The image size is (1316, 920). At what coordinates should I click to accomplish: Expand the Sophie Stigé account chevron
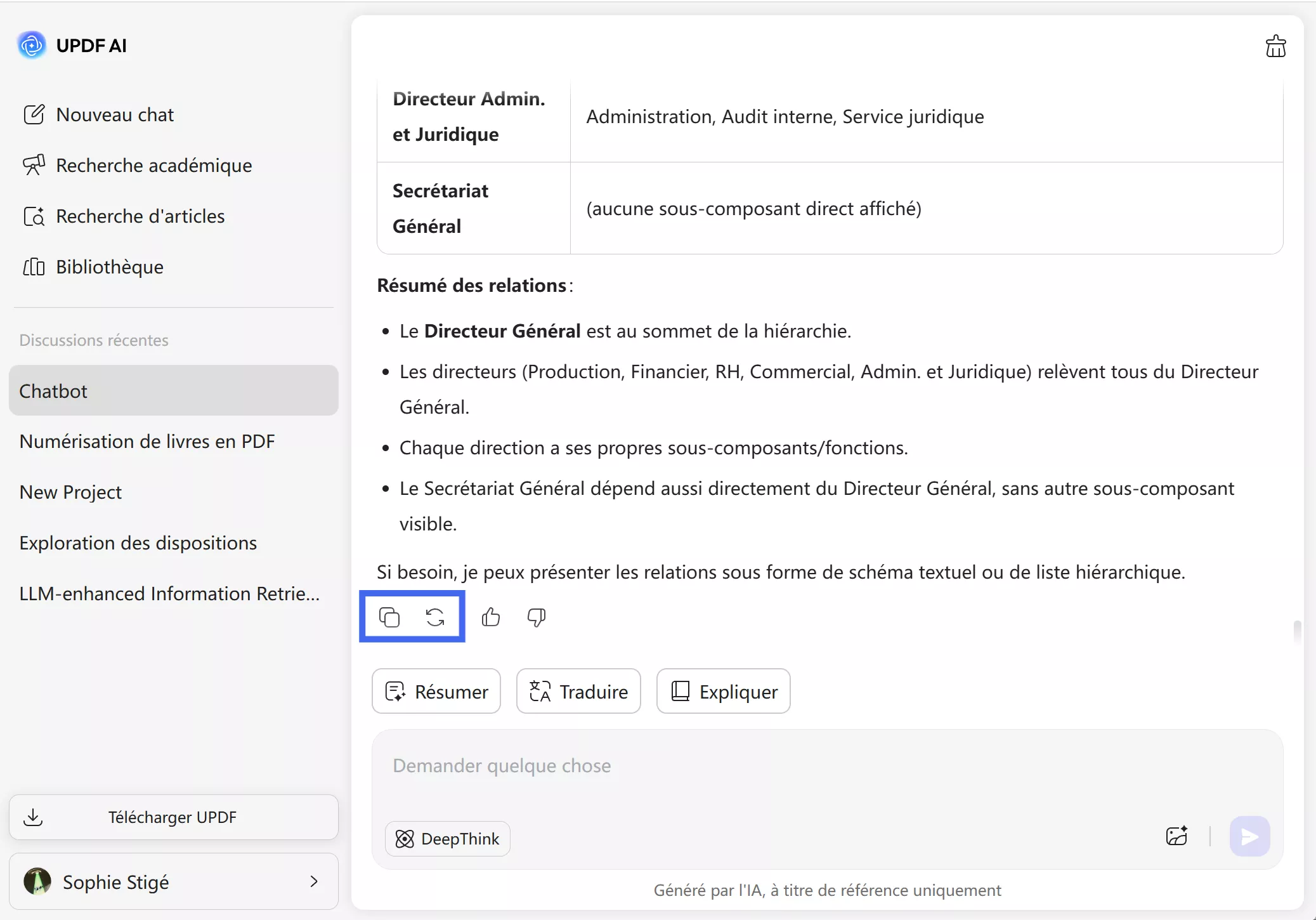tap(314, 881)
